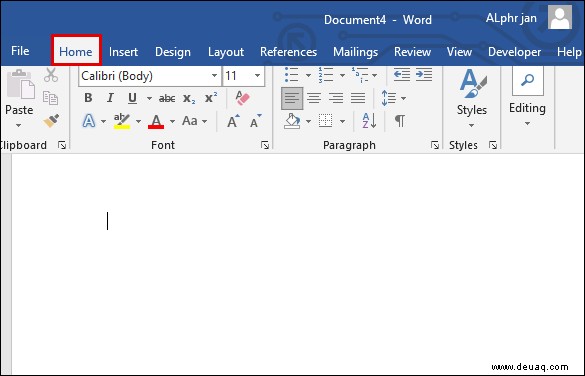
Task: Open the Clipboard pane launcher
Action: (x=62, y=145)
